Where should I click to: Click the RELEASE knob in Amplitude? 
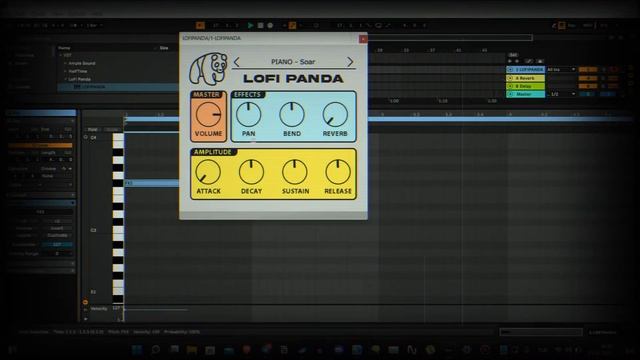(x=338, y=172)
